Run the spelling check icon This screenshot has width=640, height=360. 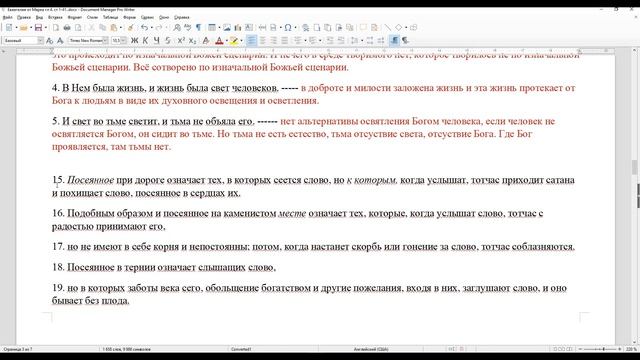188,28
